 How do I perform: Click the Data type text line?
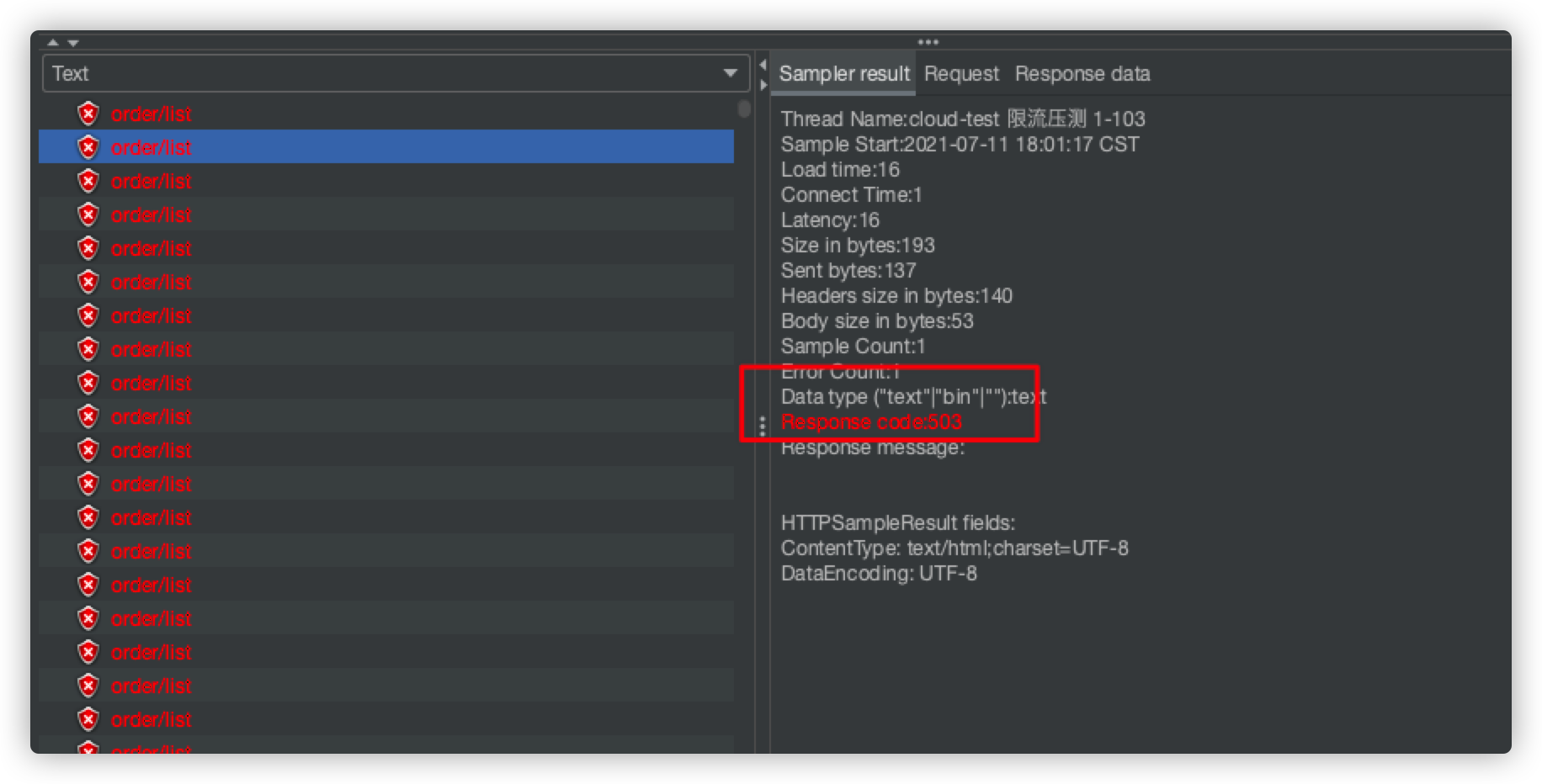tap(913, 396)
